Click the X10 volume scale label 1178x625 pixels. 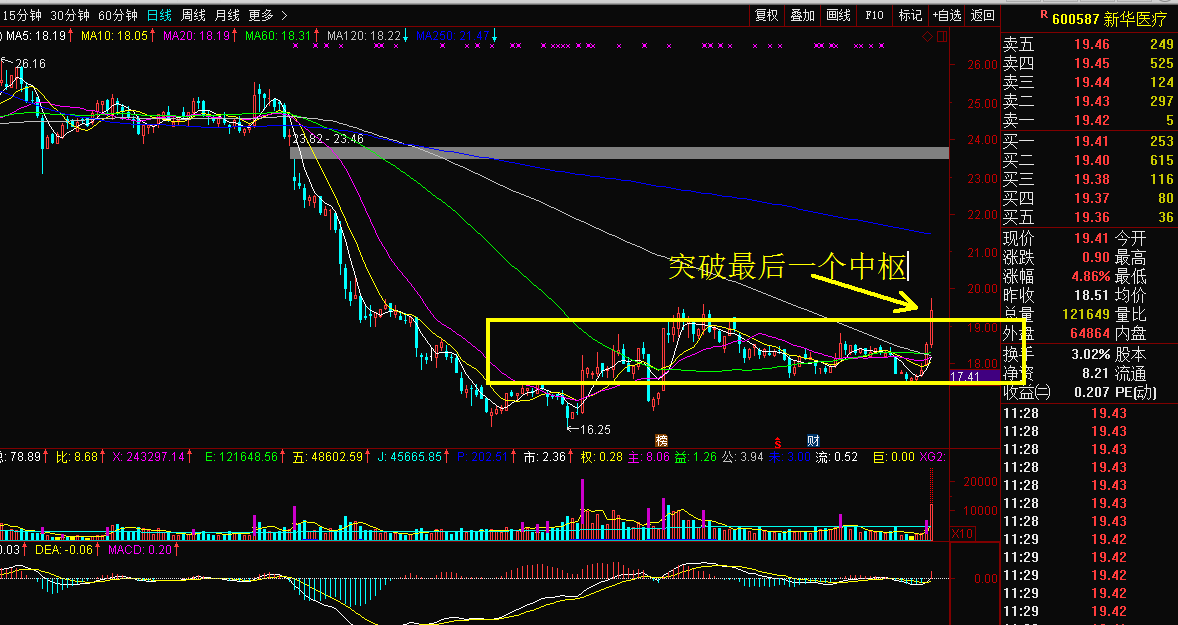click(961, 534)
